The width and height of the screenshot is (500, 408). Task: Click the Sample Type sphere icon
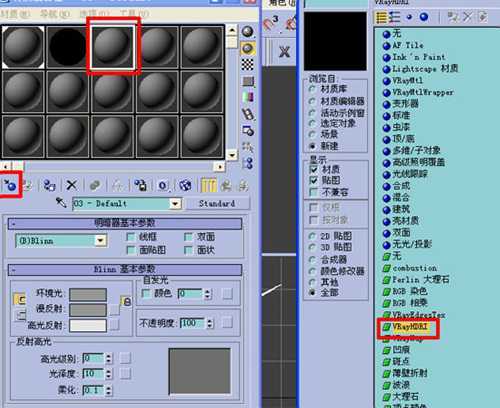pos(248,32)
